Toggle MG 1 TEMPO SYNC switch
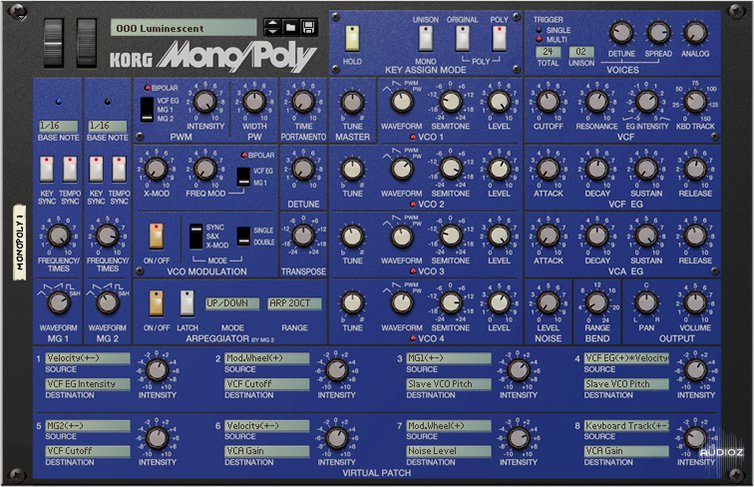This screenshot has height=487, width=754. click(70, 169)
